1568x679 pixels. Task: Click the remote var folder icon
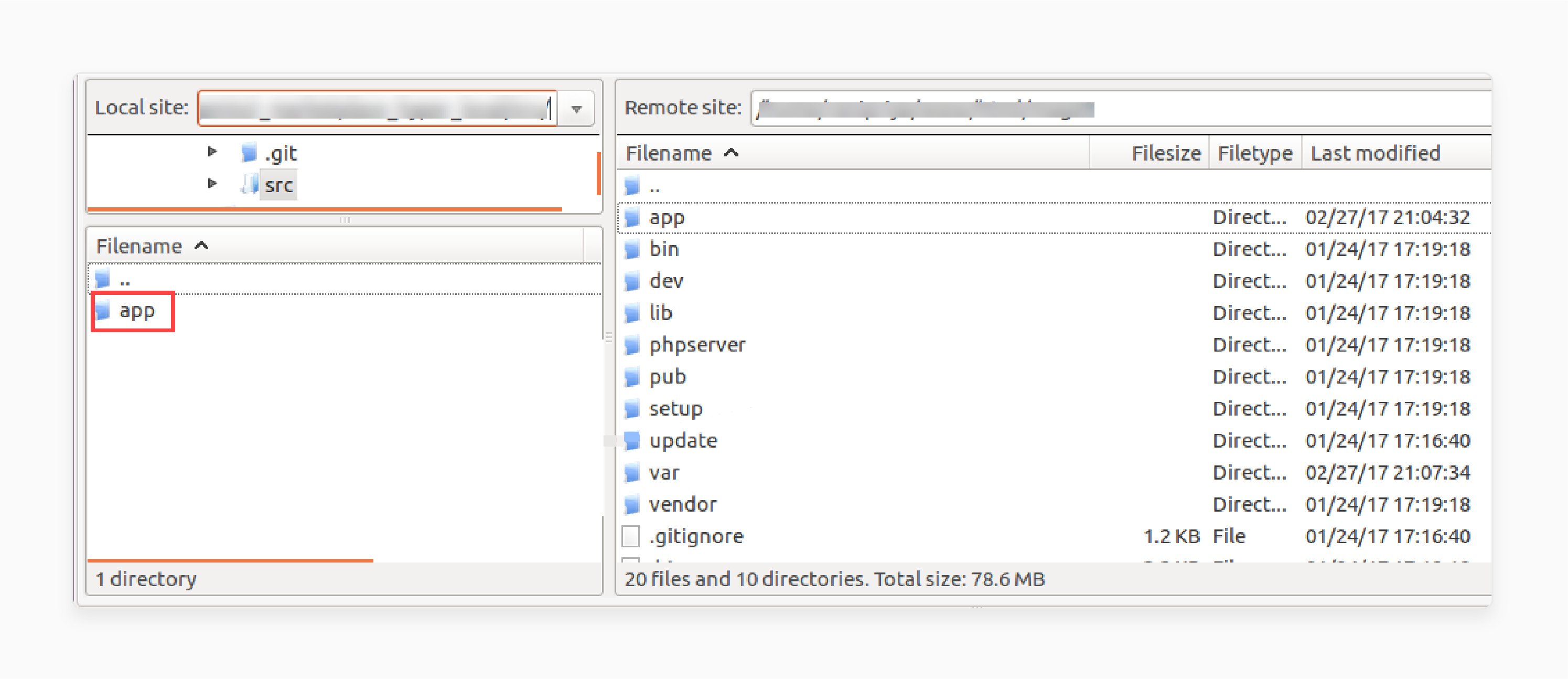pos(632,473)
